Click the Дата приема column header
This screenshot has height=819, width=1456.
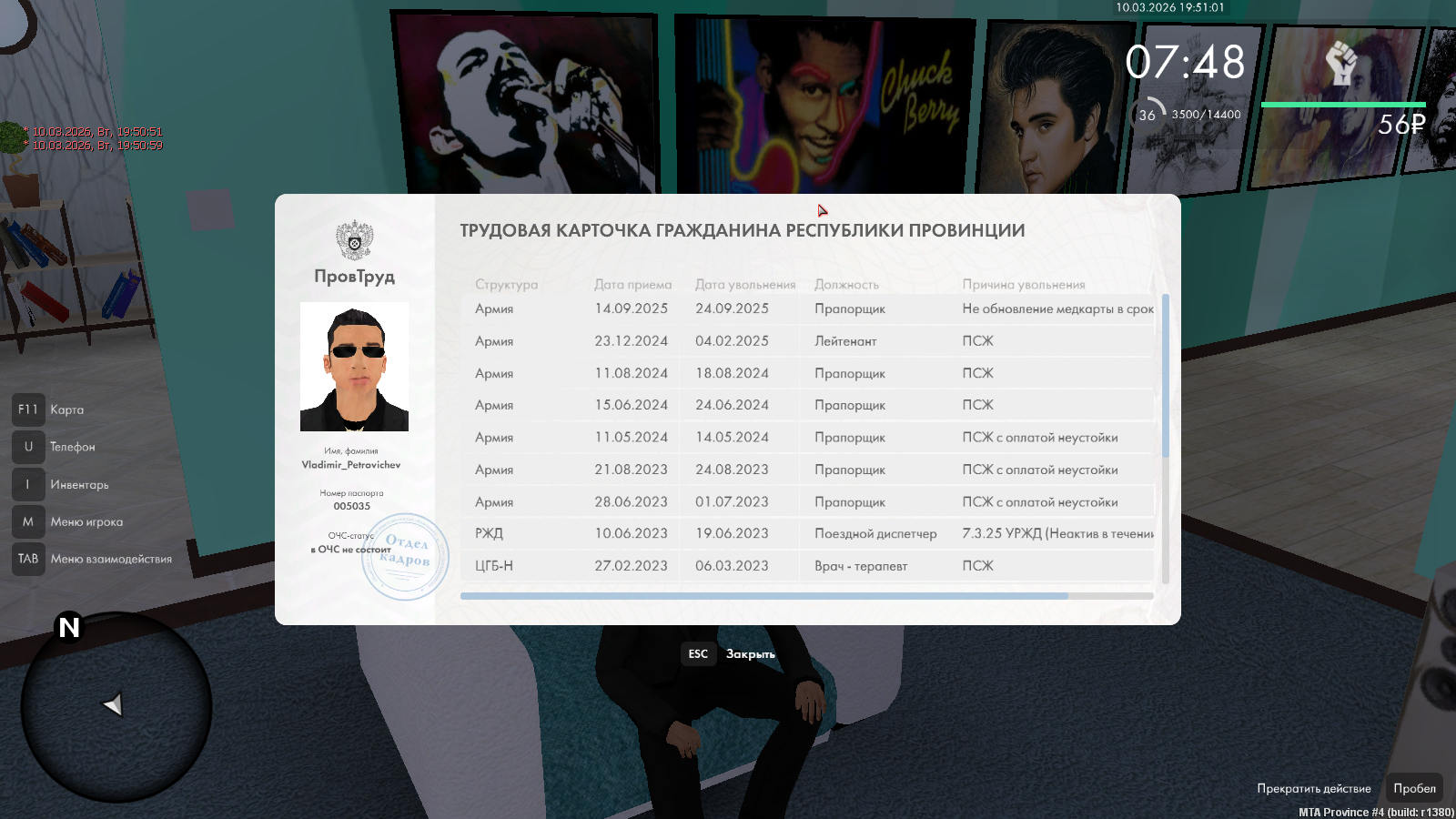(632, 285)
